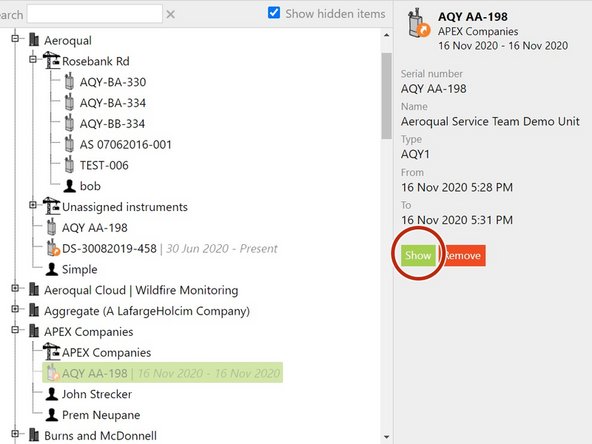This screenshot has width=592, height=444.
Task: Click the Burns and McDonnell building icon
Action: point(34,435)
